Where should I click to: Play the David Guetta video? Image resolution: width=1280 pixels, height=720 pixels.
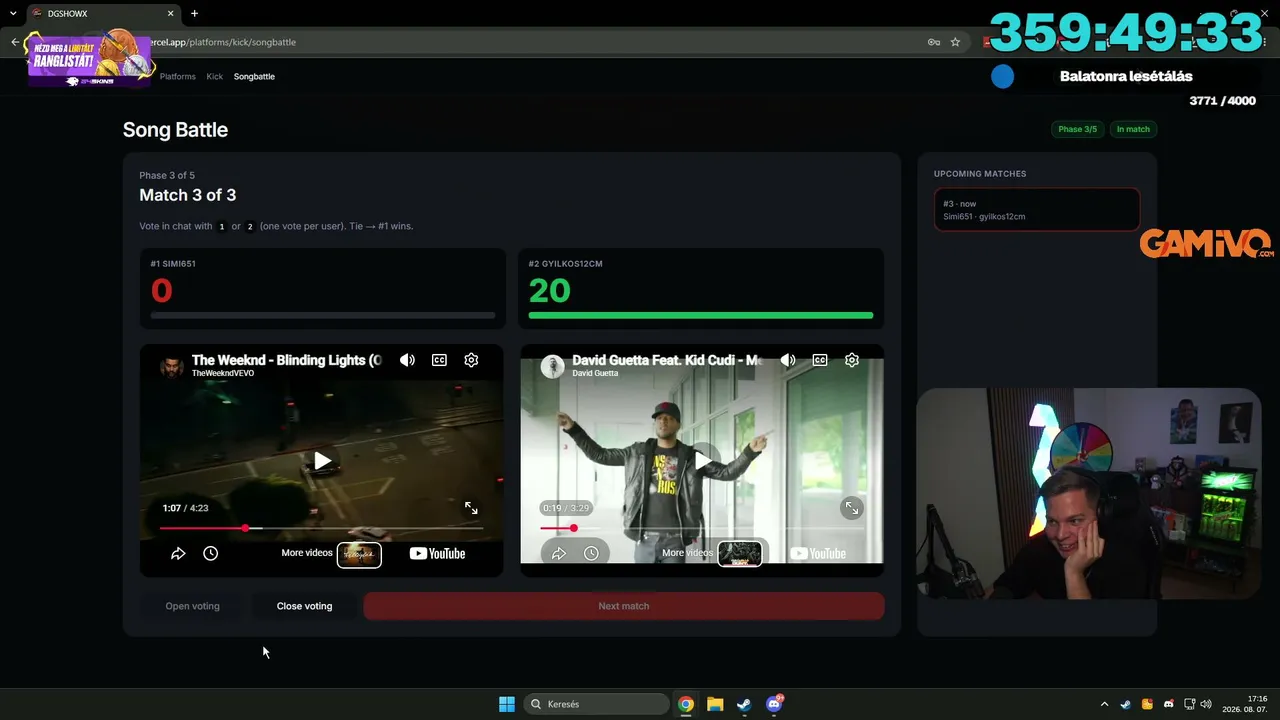coord(703,461)
